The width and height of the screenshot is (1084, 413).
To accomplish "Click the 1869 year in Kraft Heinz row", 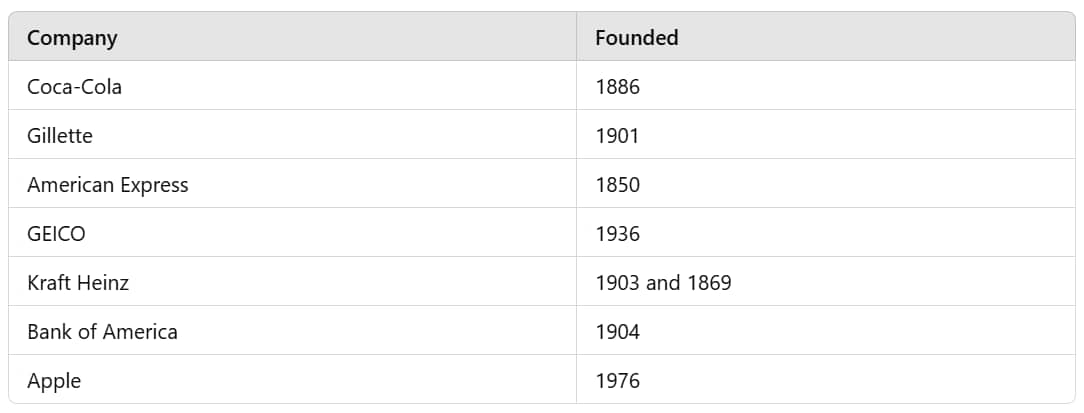I will click(709, 283).
